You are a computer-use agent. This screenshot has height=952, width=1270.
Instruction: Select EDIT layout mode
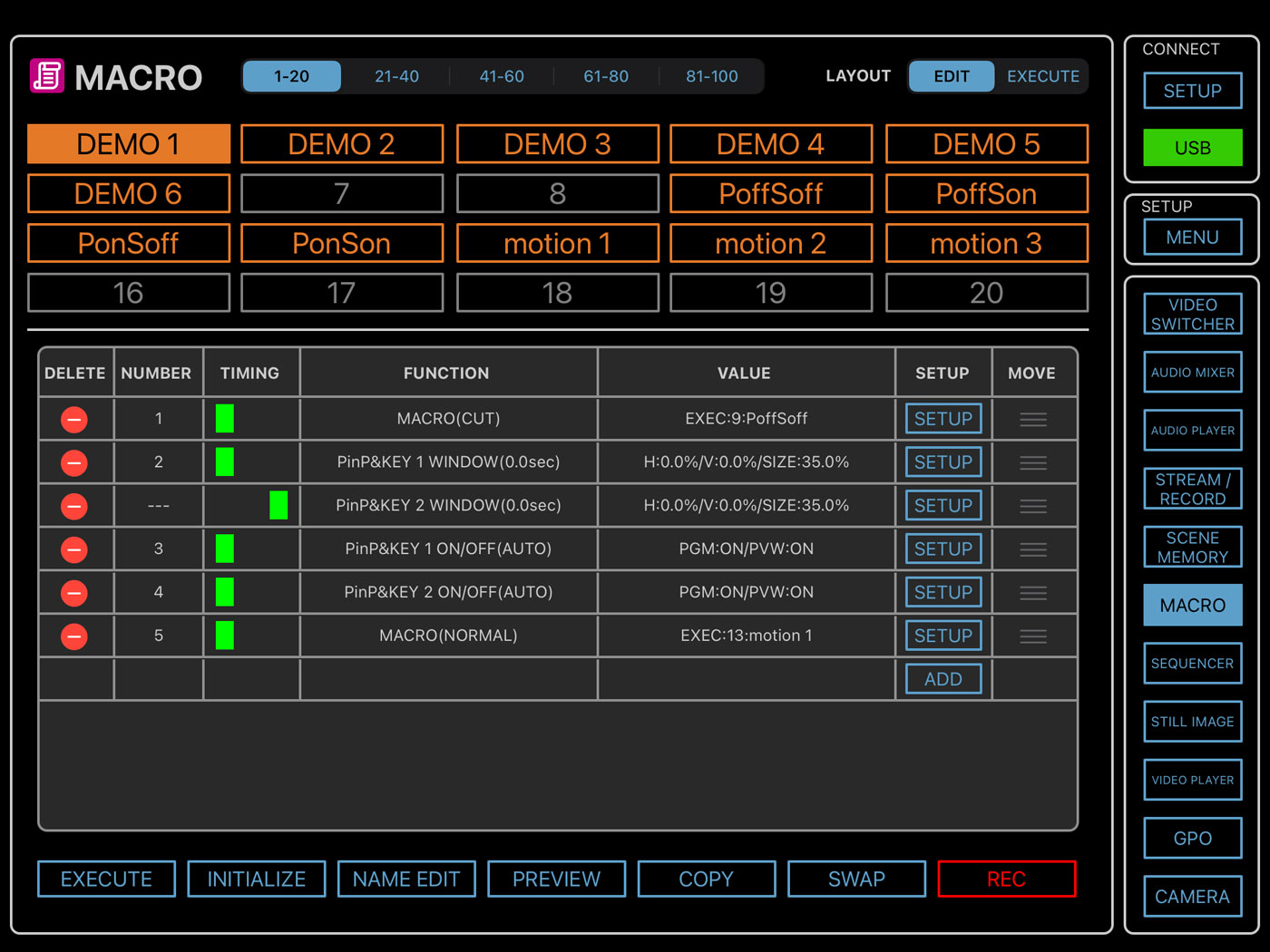[x=952, y=76]
